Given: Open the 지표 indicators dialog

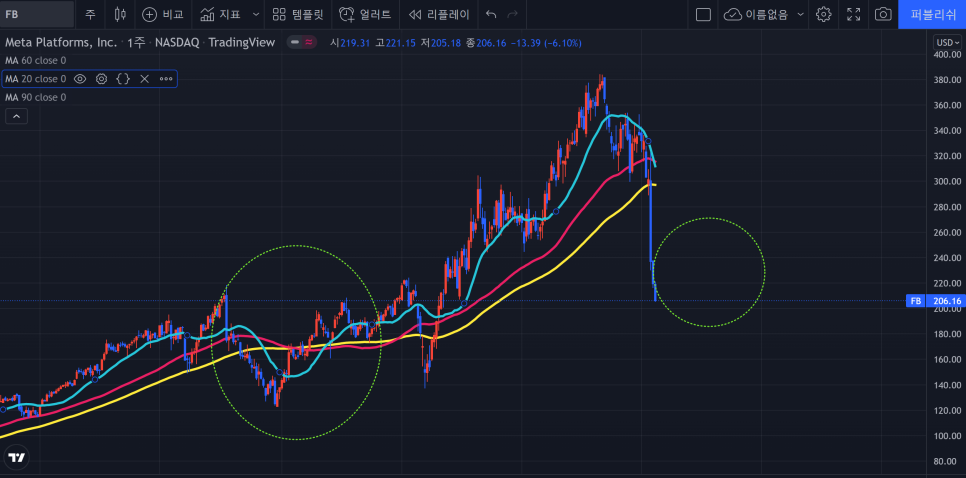Looking at the screenshot, I should (x=221, y=14).
